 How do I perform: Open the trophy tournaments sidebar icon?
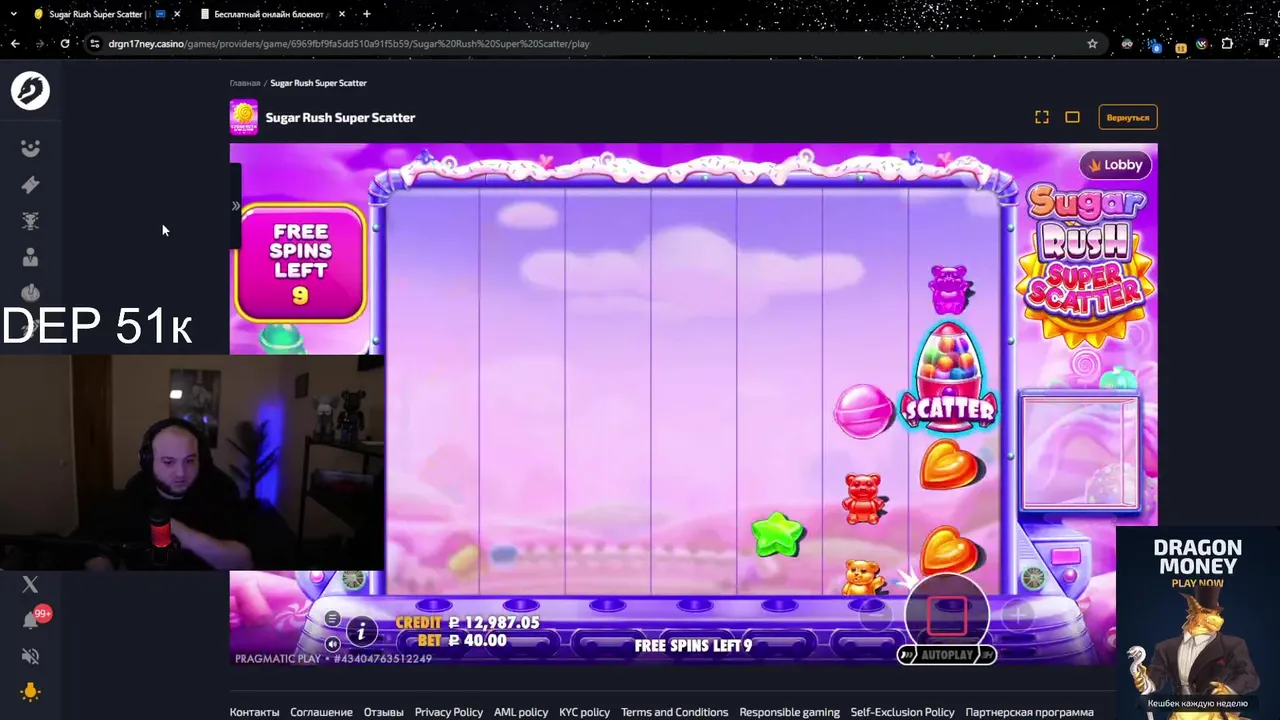[x=30, y=221]
